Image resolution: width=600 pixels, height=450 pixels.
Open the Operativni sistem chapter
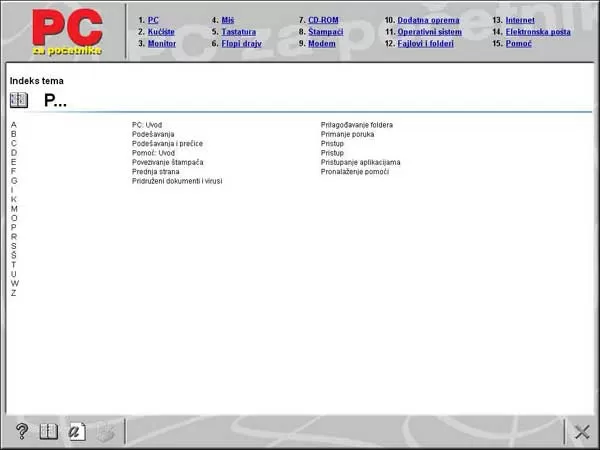pyautogui.click(x=429, y=32)
